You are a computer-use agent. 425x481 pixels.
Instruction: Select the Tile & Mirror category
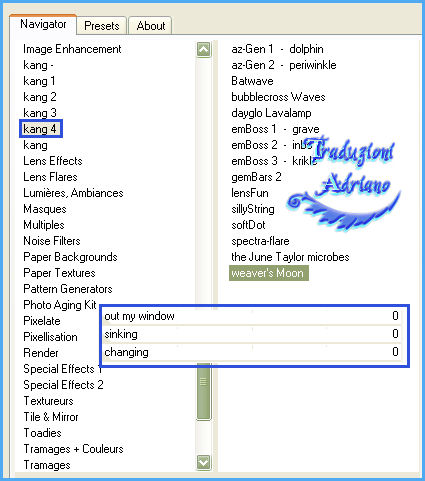point(51,417)
